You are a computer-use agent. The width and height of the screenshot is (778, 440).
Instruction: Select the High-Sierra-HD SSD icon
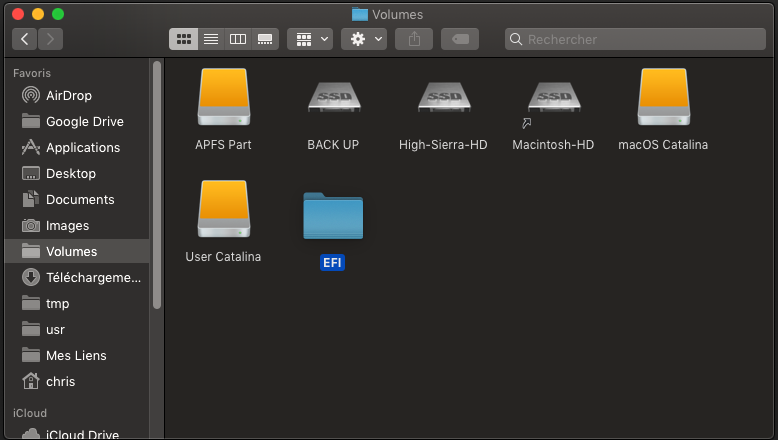pos(444,97)
